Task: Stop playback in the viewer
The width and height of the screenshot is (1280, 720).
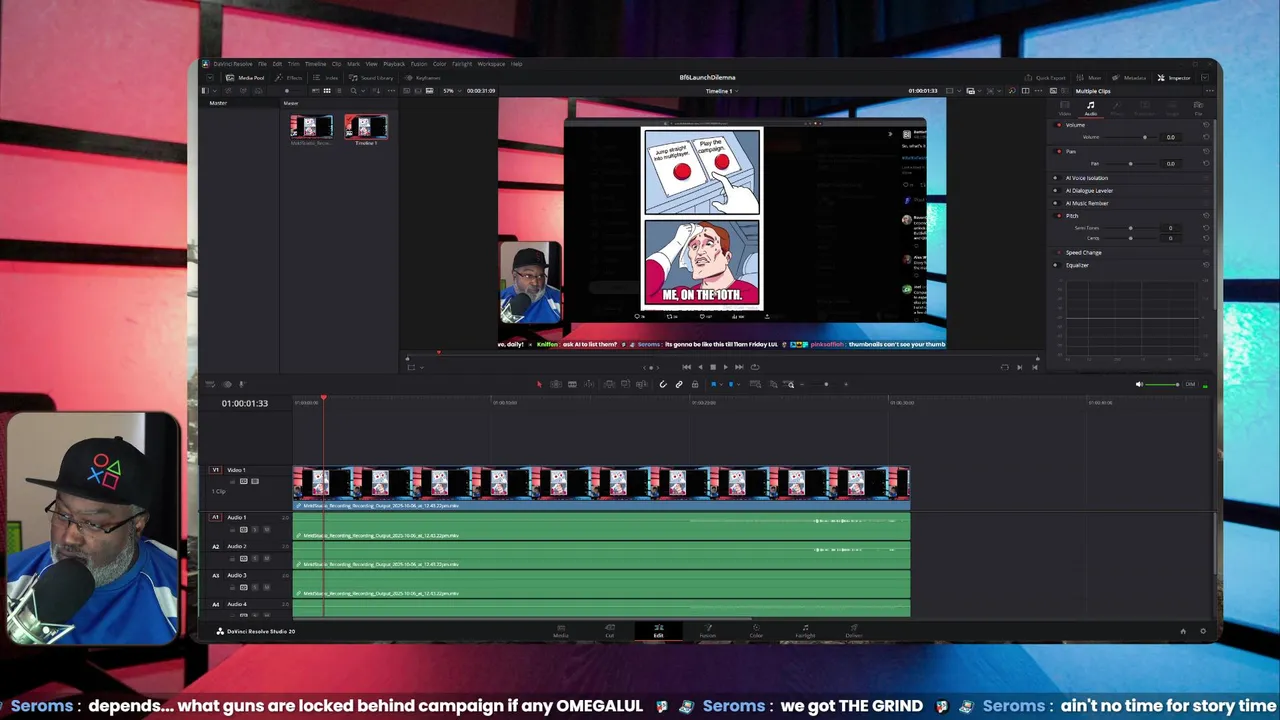Action: (713, 367)
